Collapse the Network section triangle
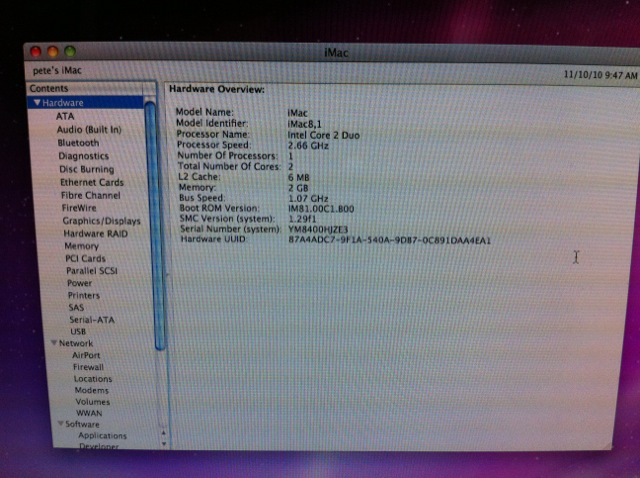The width and height of the screenshot is (640, 478). coord(54,343)
